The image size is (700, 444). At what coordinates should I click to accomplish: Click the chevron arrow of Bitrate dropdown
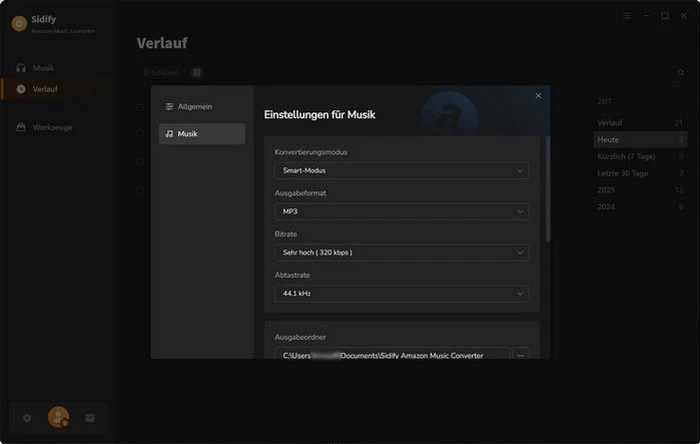click(520, 253)
